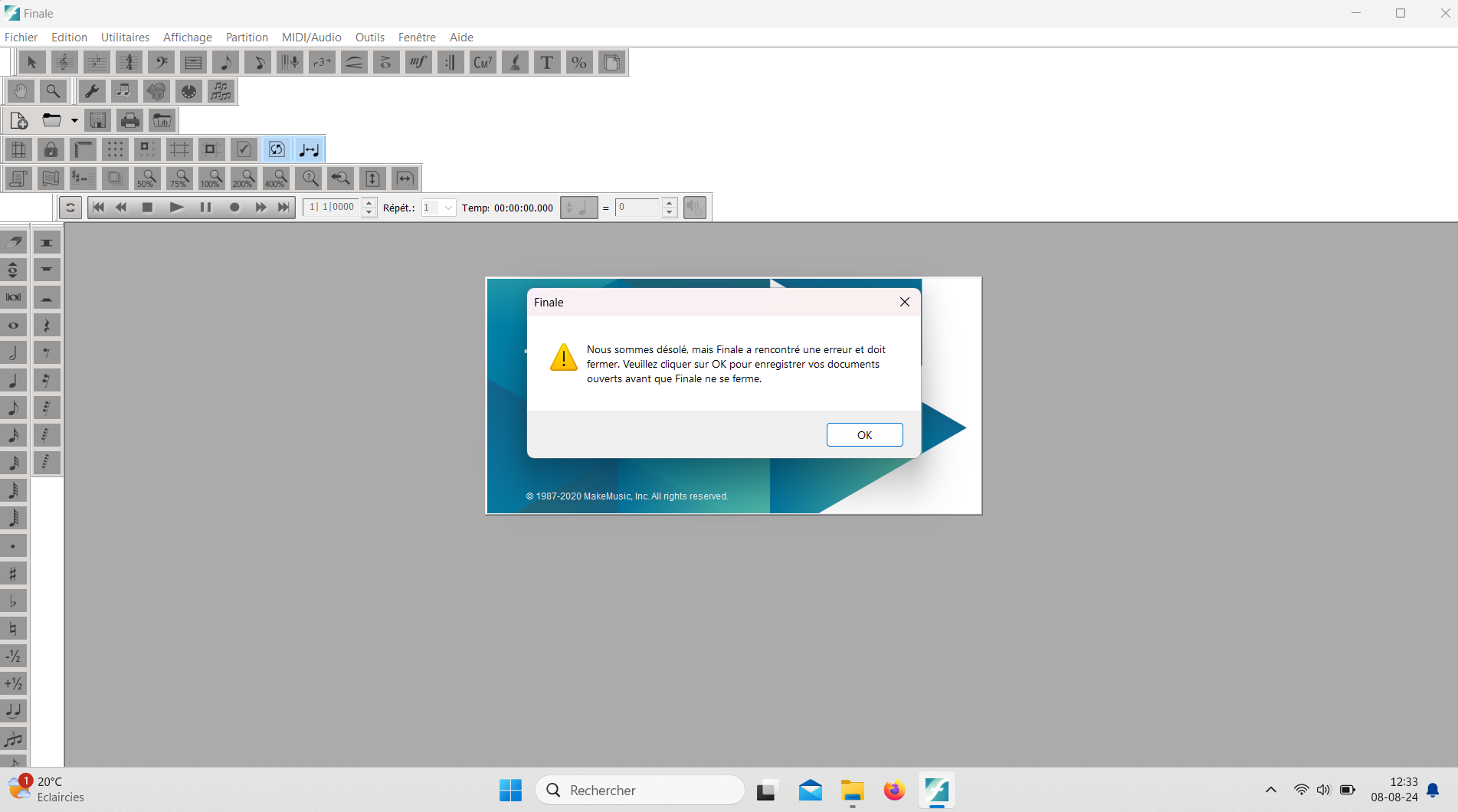Select the sharp accidental in the palette

click(14, 573)
